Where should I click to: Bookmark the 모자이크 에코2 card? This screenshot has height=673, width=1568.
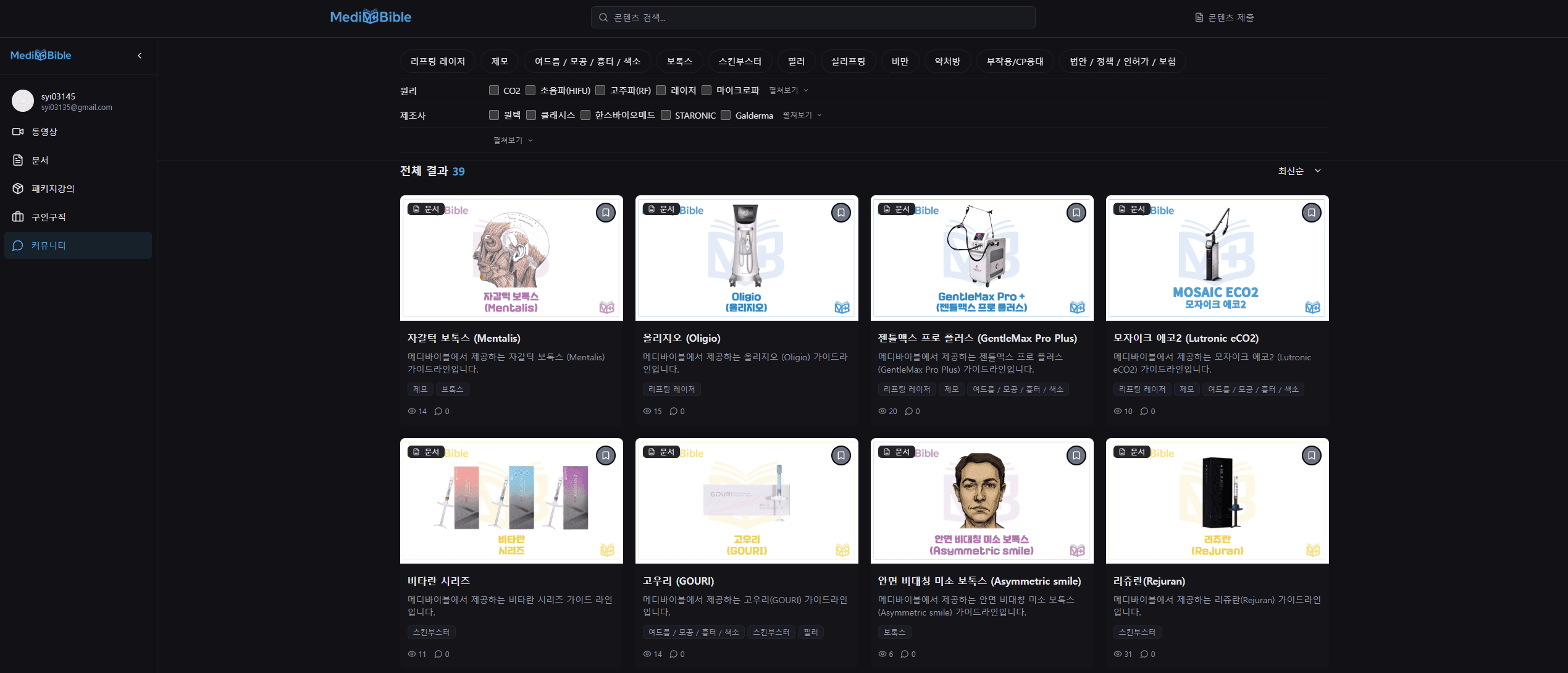[x=1311, y=213]
